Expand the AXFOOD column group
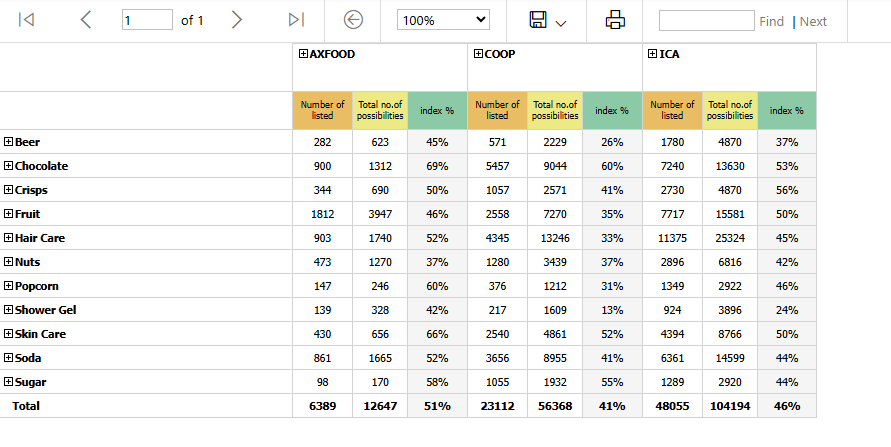Screen dimensions: 891x447 303,54
